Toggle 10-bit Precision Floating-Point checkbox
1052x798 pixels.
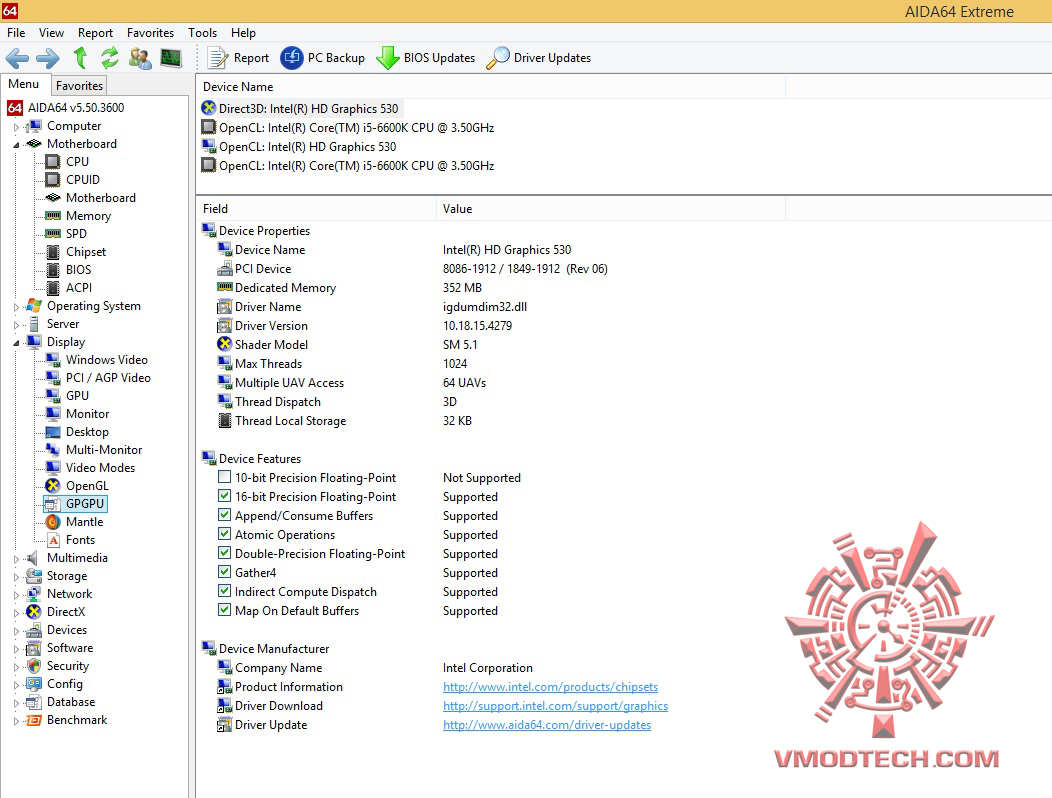click(225, 477)
